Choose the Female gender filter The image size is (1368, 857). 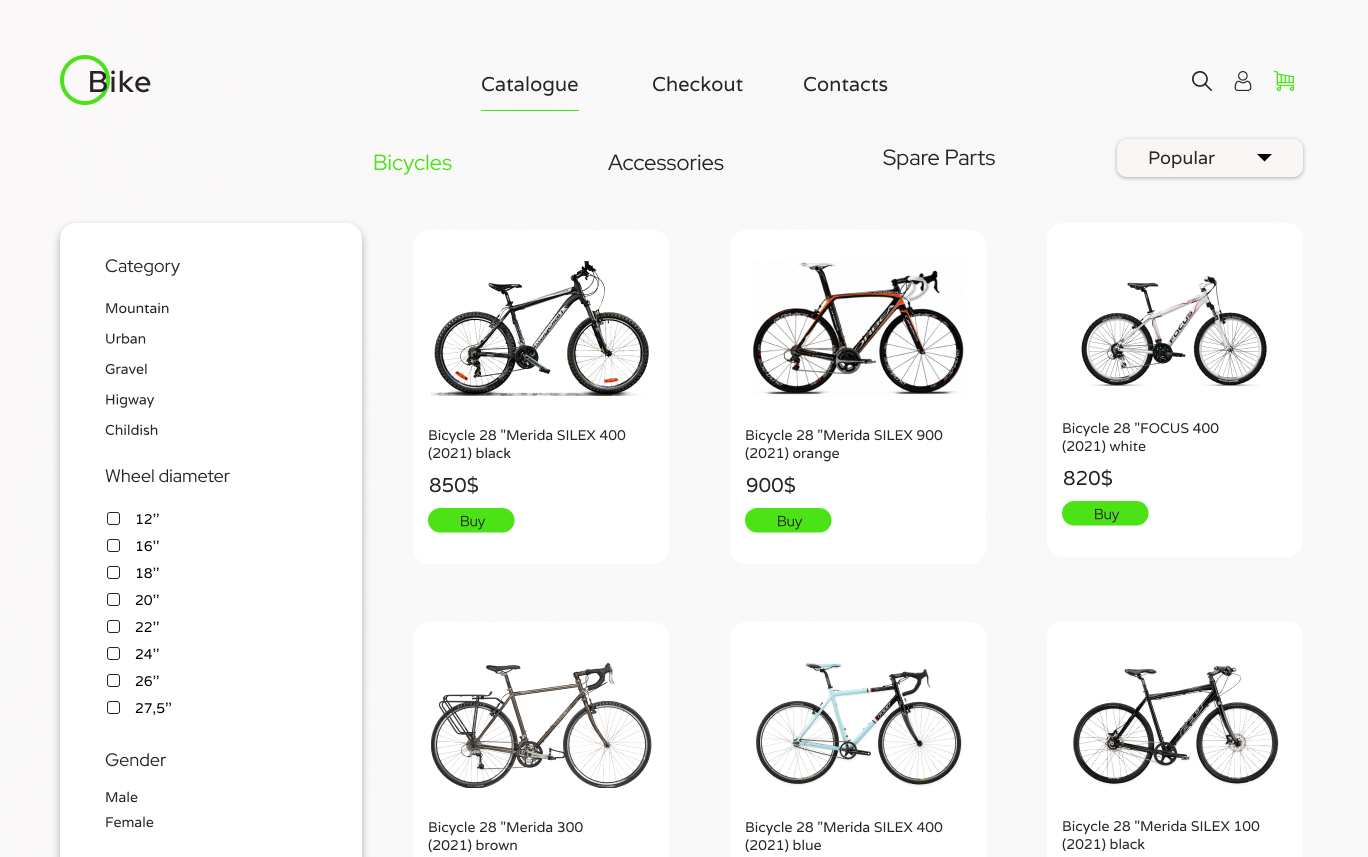(129, 822)
